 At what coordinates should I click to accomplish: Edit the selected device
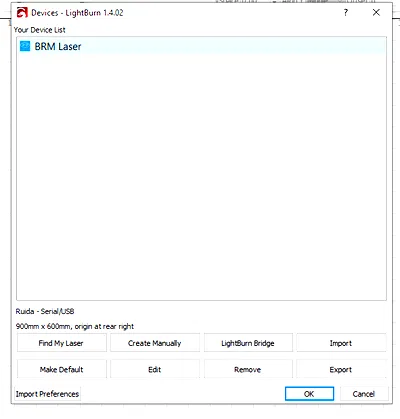pos(155,369)
